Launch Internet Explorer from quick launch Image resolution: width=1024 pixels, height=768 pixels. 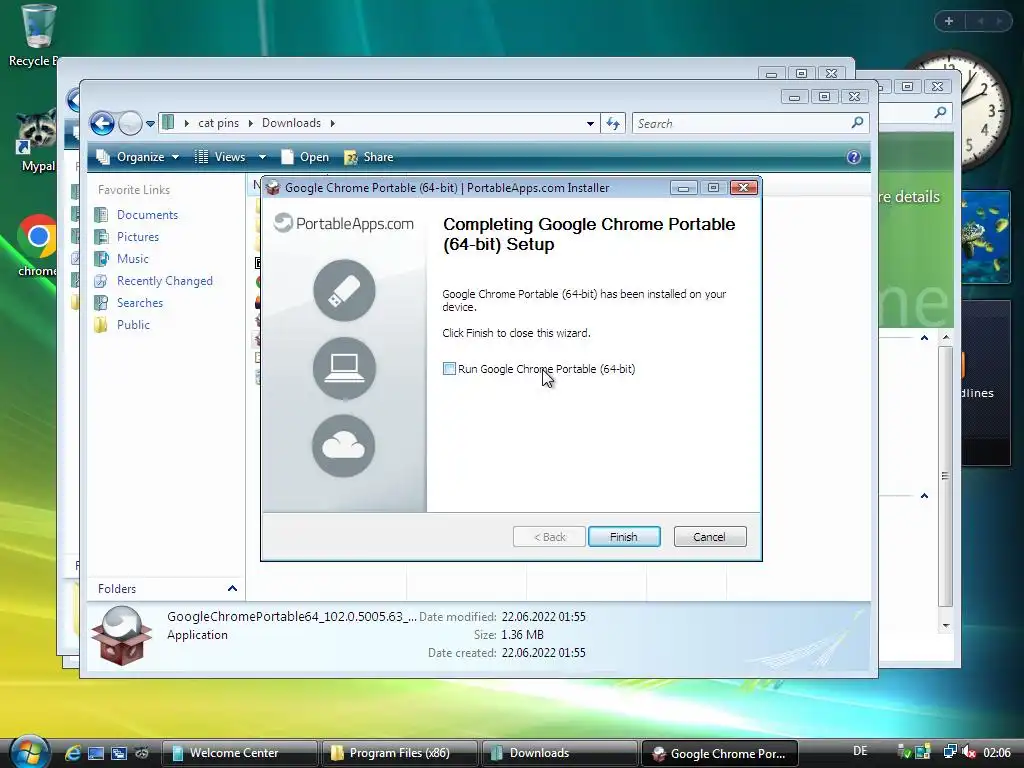coord(72,753)
